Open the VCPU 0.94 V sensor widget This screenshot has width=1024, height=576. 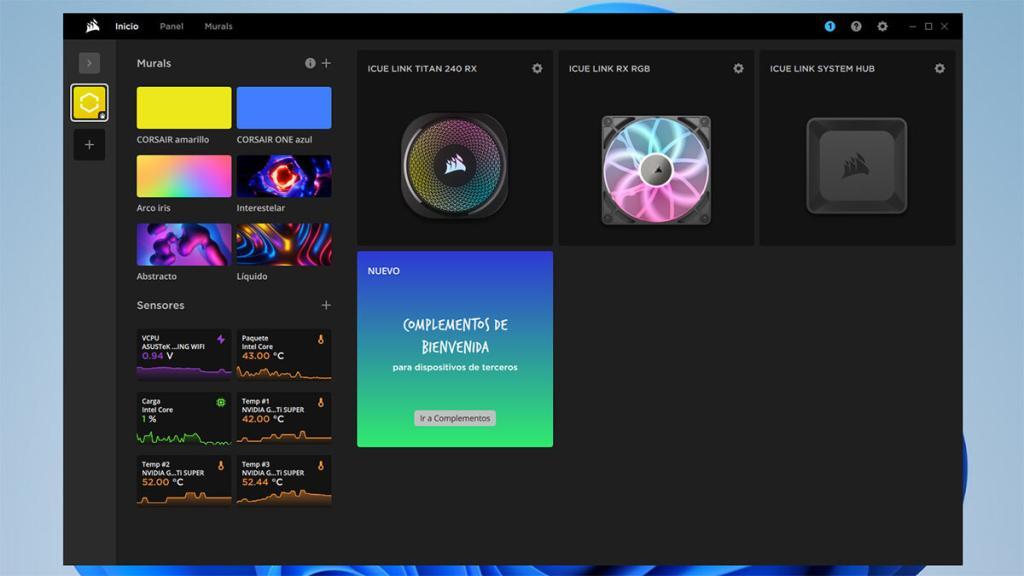click(x=184, y=355)
